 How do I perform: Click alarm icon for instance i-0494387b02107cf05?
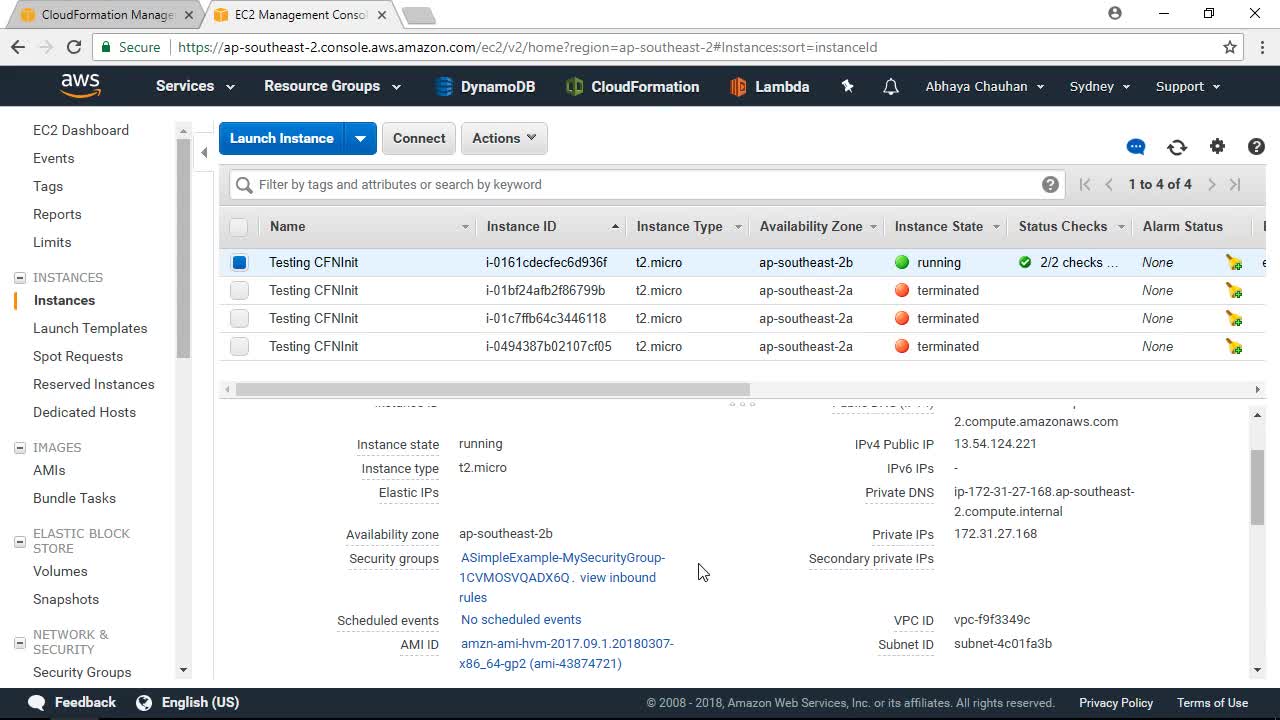[1234, 347]
